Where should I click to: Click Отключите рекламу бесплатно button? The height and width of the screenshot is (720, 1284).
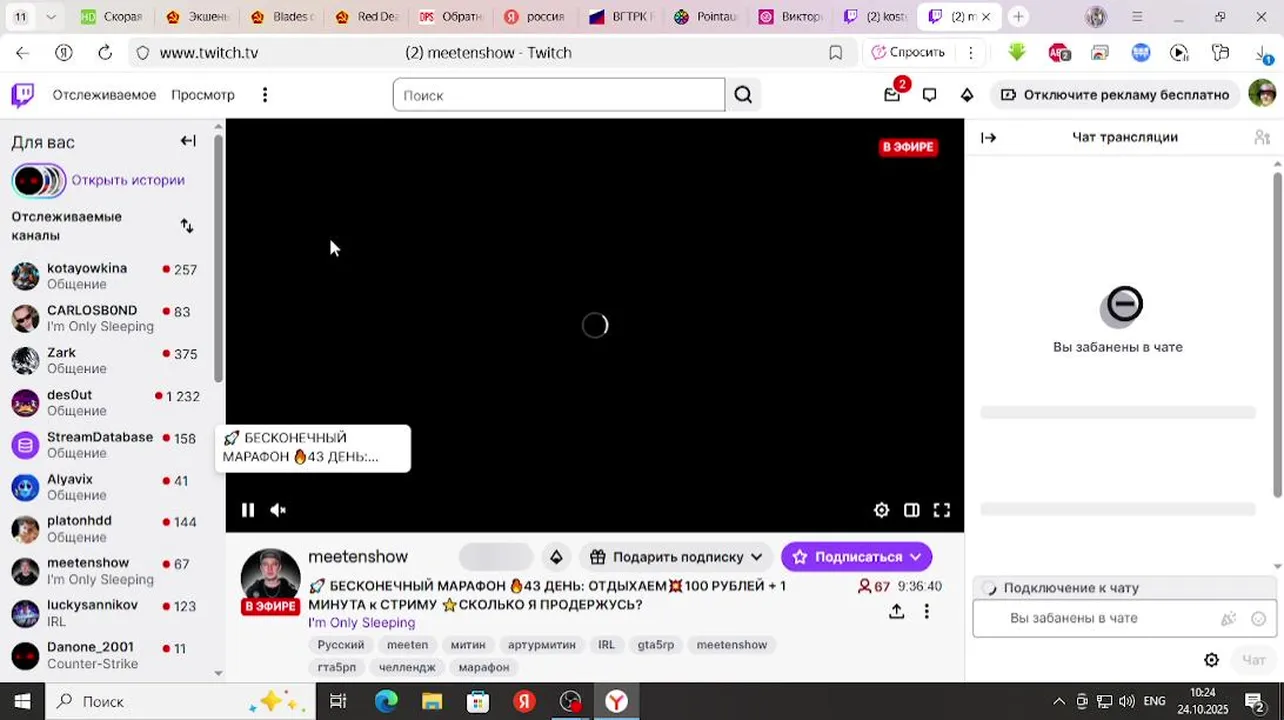1114,95
